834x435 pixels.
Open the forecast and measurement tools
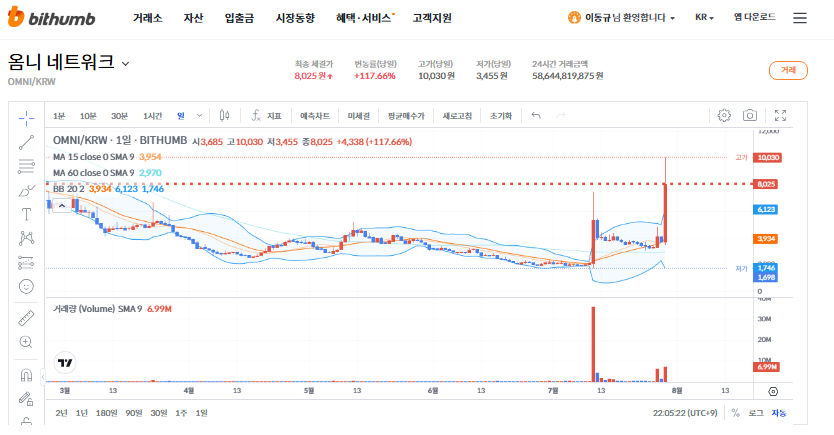[x=26, y=262]
